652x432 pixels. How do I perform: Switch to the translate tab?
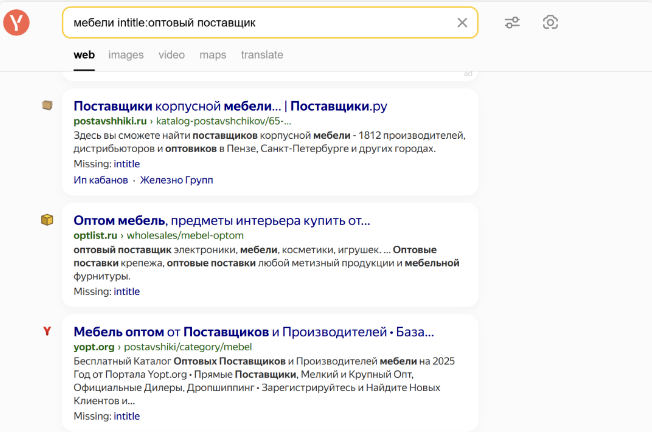[262, 55]
